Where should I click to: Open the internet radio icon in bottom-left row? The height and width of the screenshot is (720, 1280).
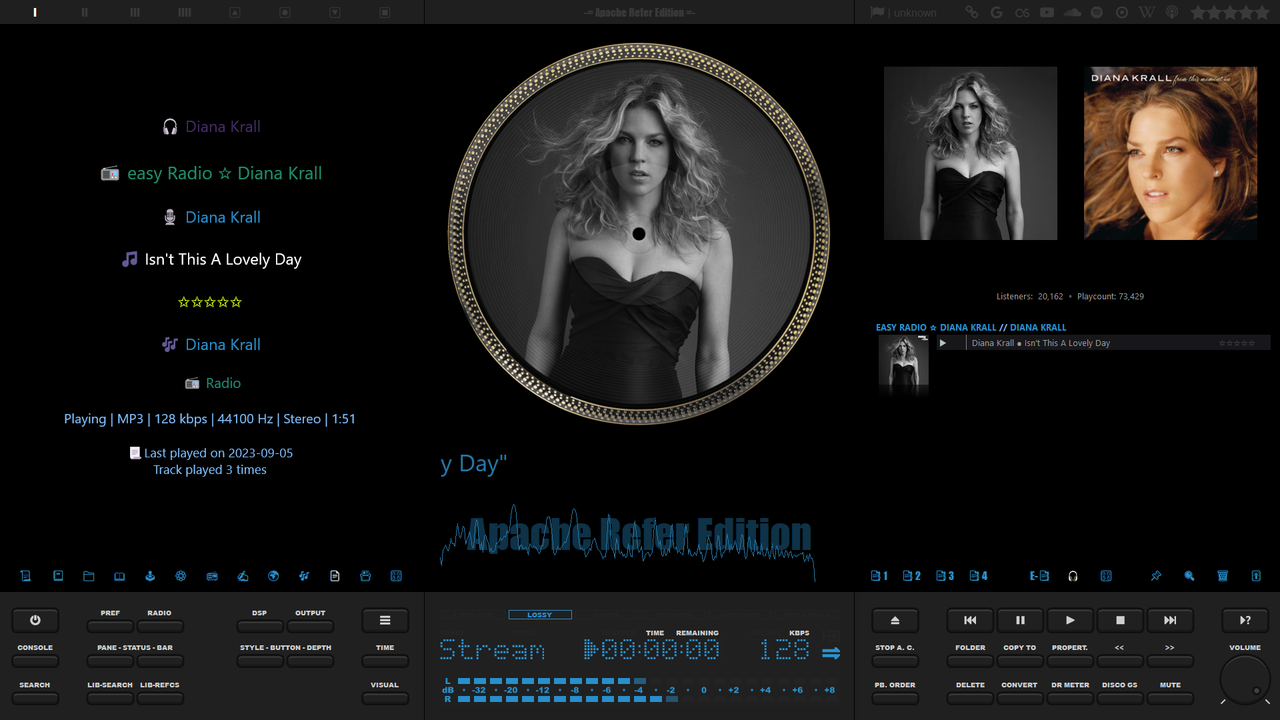tap(212, 576)
